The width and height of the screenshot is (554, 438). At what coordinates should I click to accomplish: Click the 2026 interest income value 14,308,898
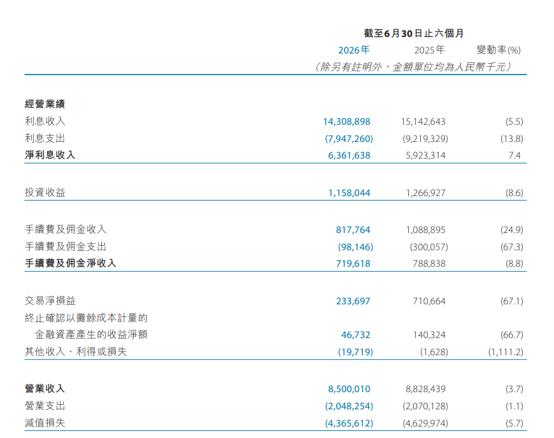click(347, 122)
